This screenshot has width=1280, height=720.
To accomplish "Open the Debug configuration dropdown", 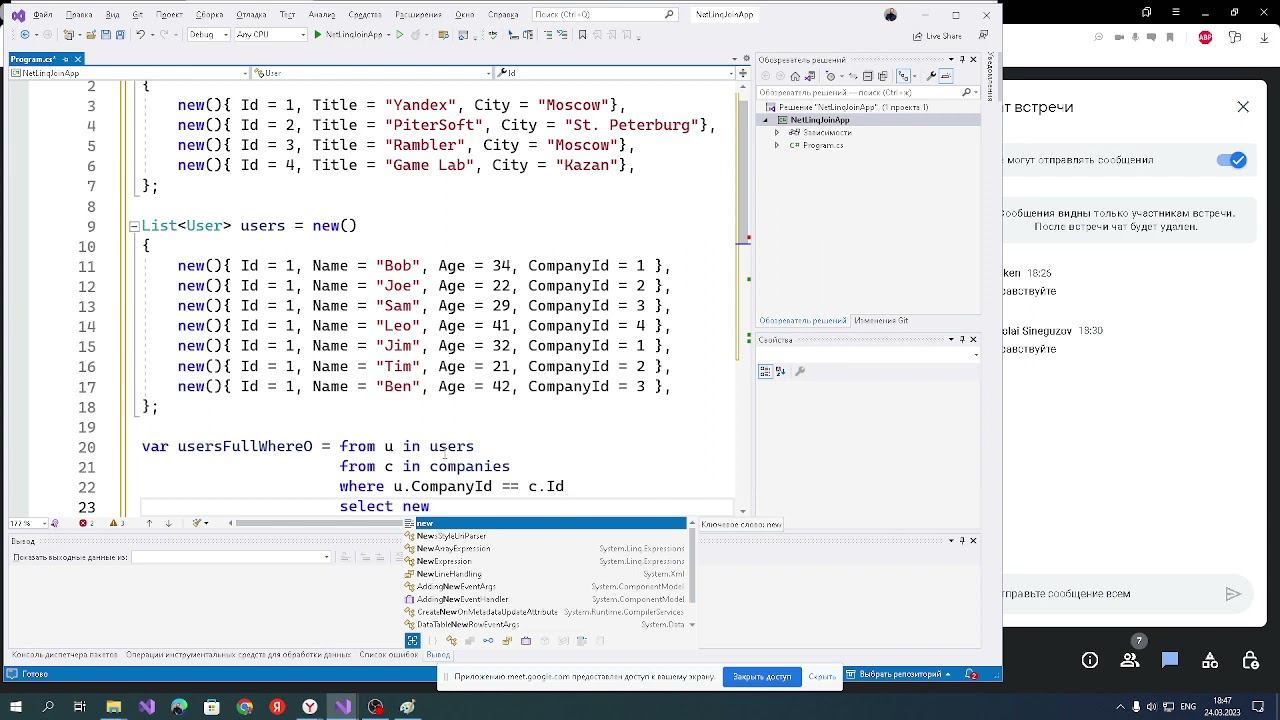I will (x=208, y=35).
